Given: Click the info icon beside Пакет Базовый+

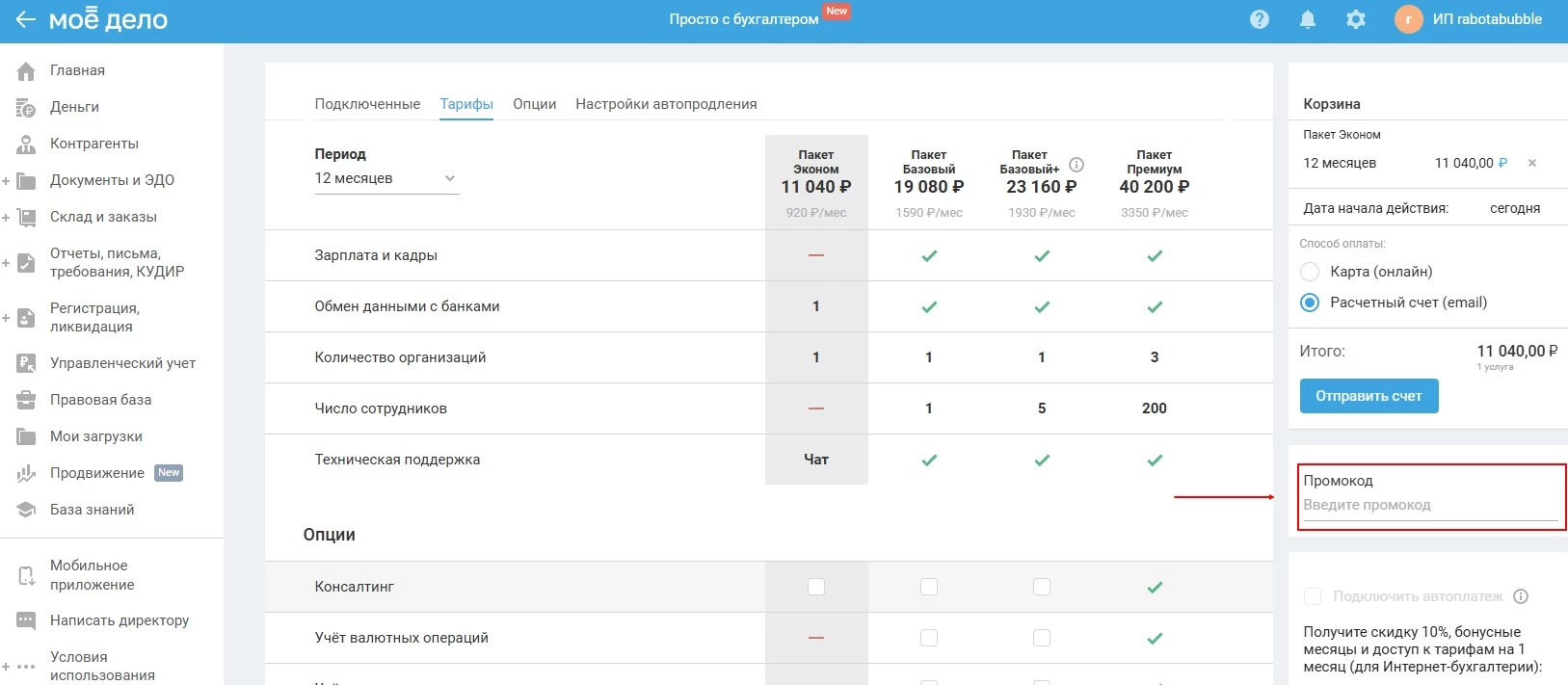Looking at the screenshot, I should [x=1076, y=165].
